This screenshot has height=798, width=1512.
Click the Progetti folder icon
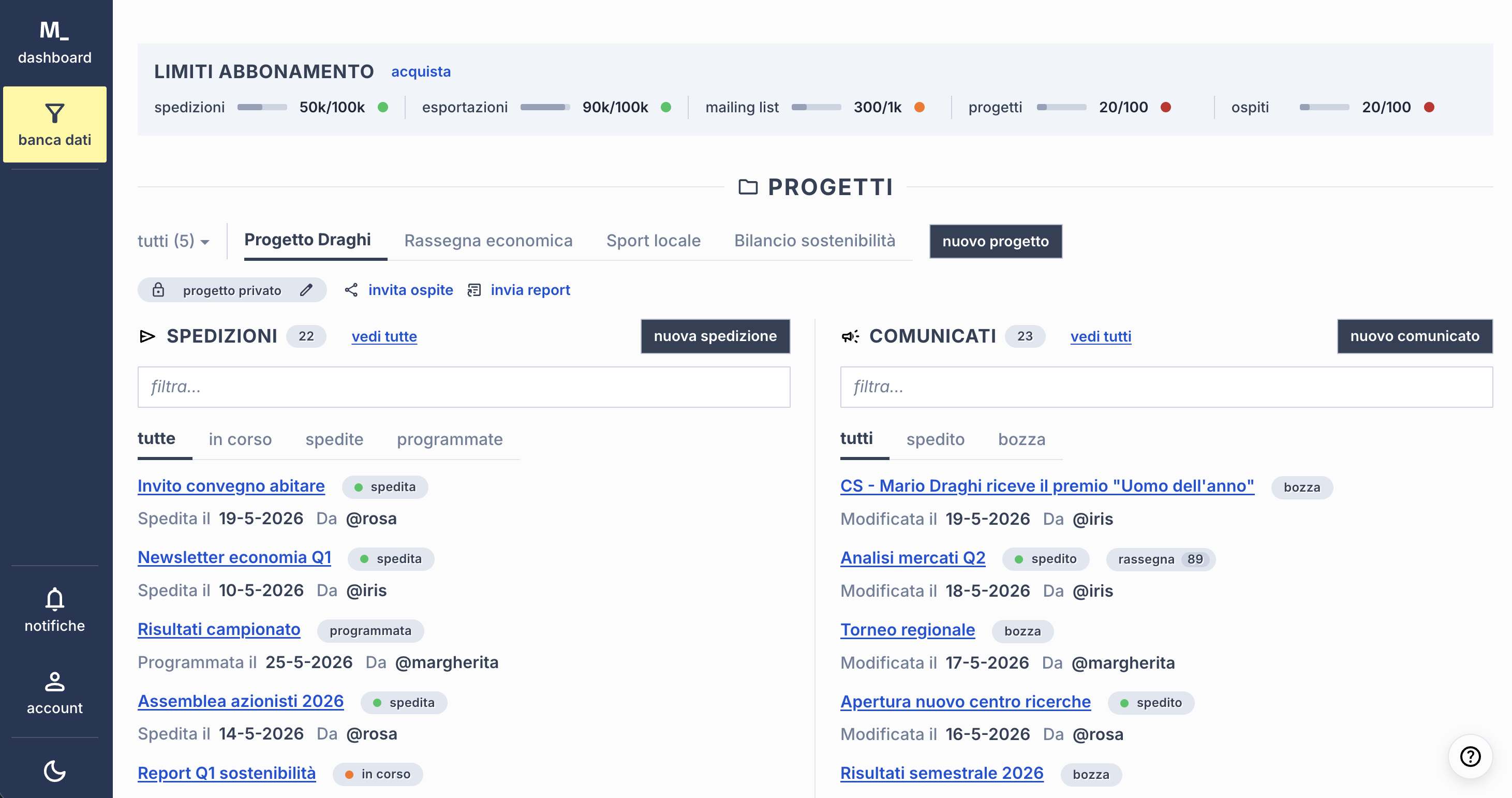(748, 187)
